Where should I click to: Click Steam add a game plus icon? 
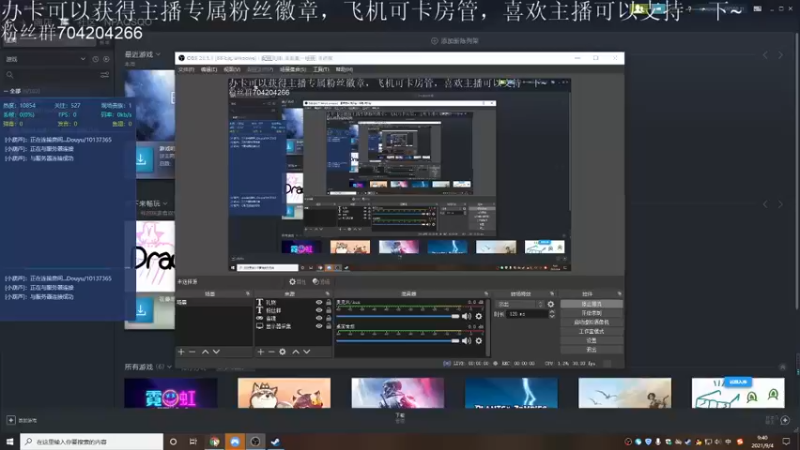coord(11,420)
